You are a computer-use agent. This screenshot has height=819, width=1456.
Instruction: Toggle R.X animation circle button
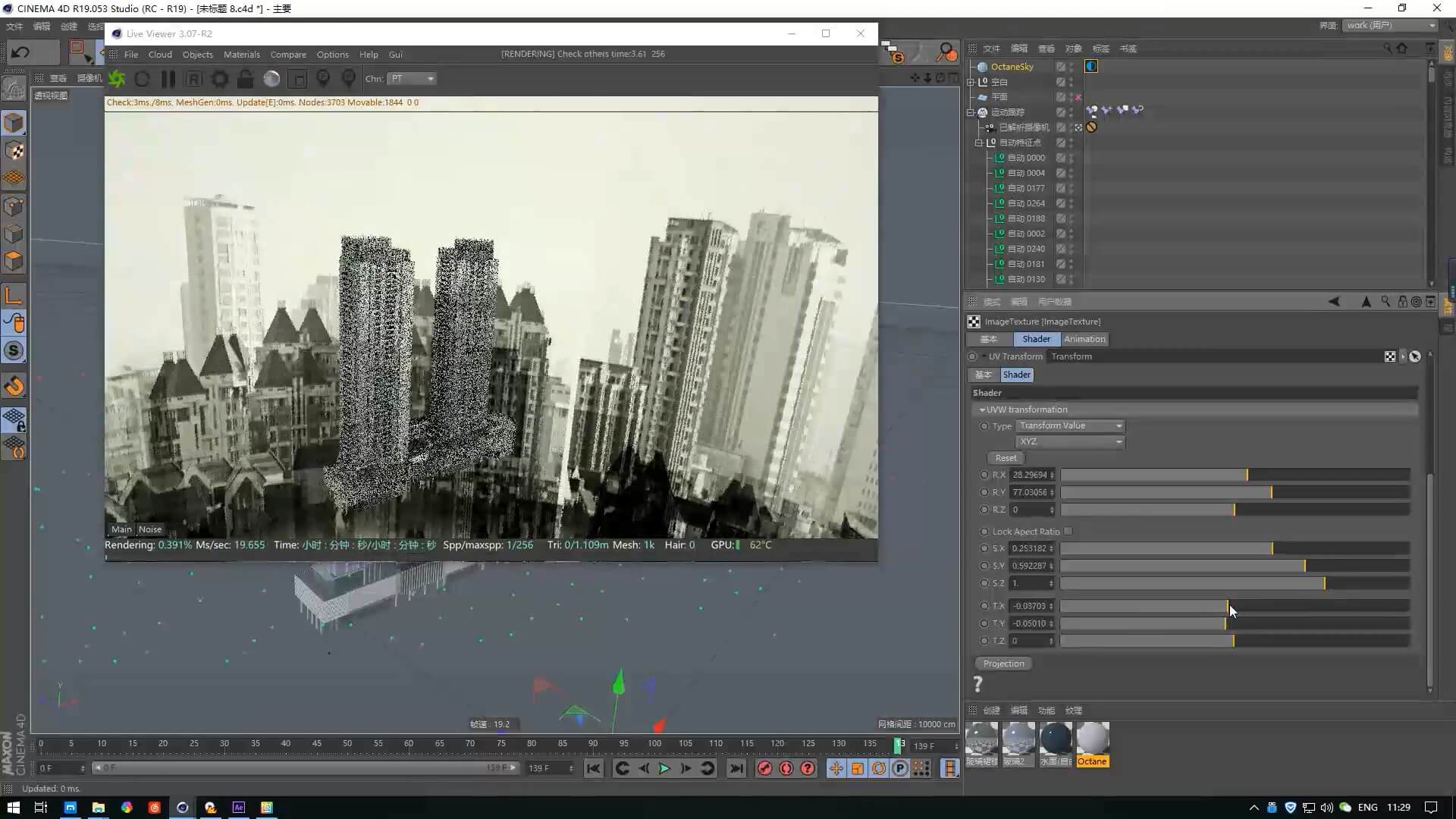[x=984, y=475]
